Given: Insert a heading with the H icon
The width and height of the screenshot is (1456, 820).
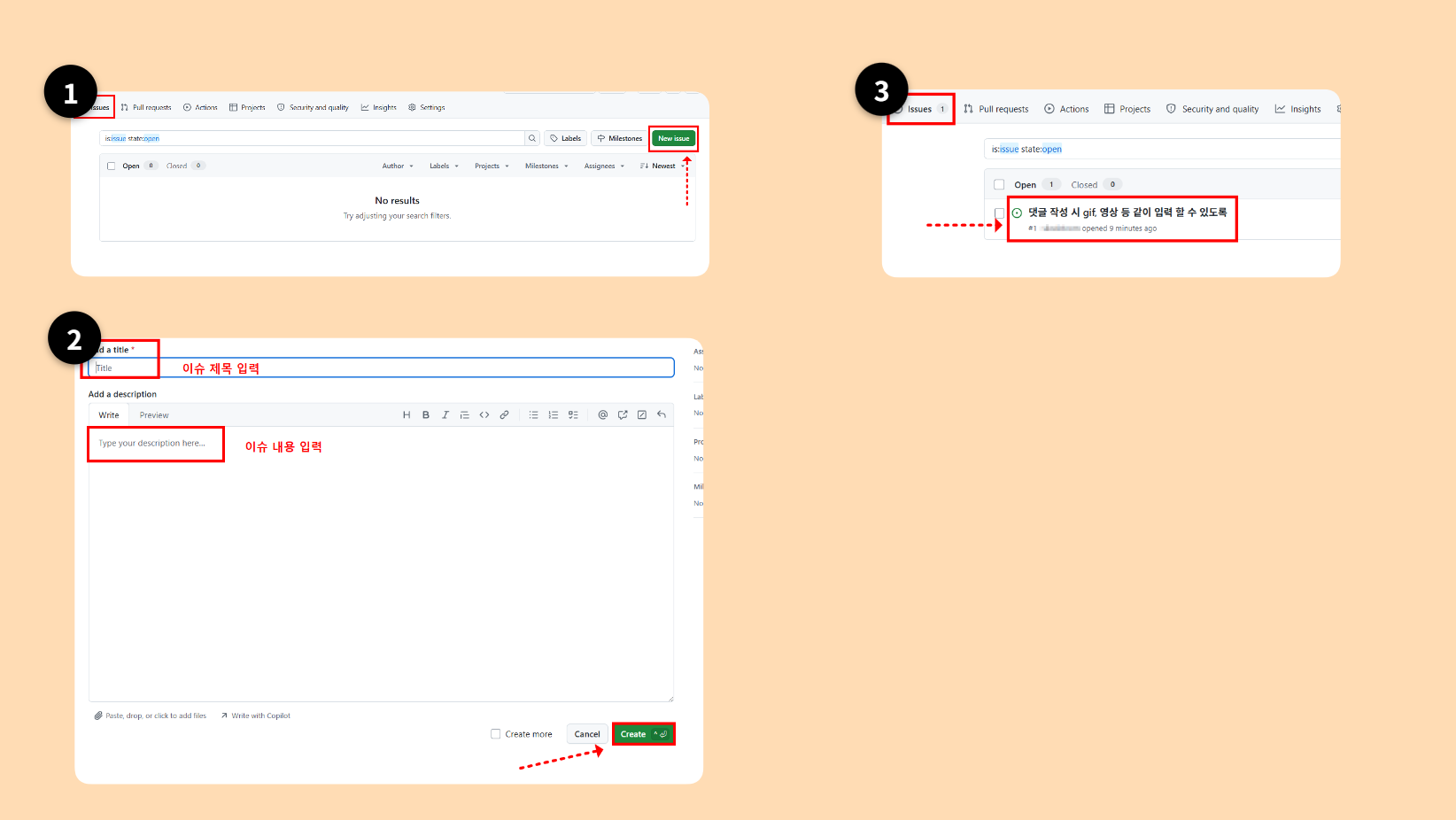Looking at the screenshot, I should pos(407,414).
